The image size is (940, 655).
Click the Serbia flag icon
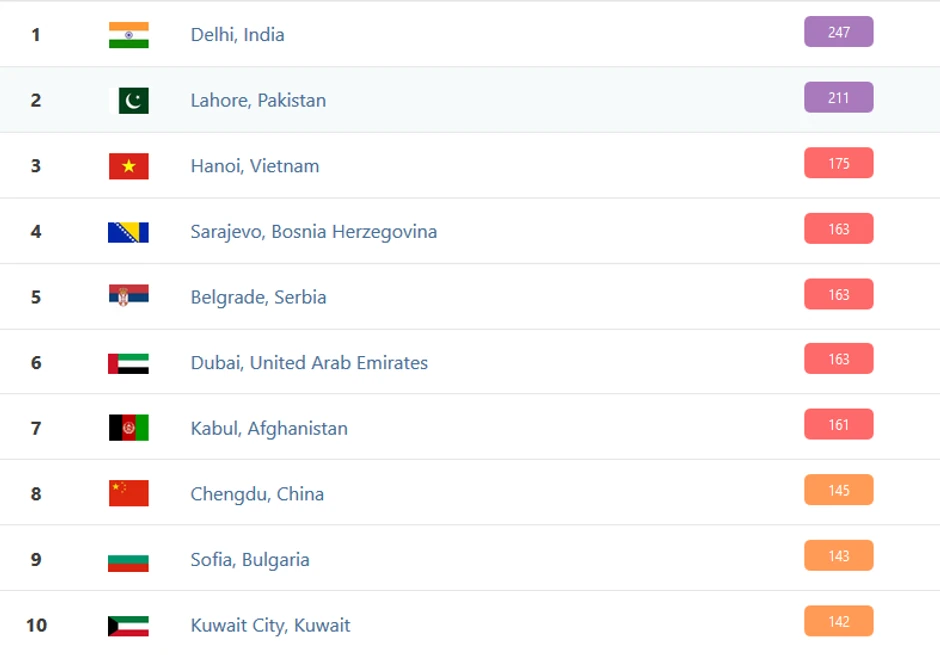(x=128, y=295)
